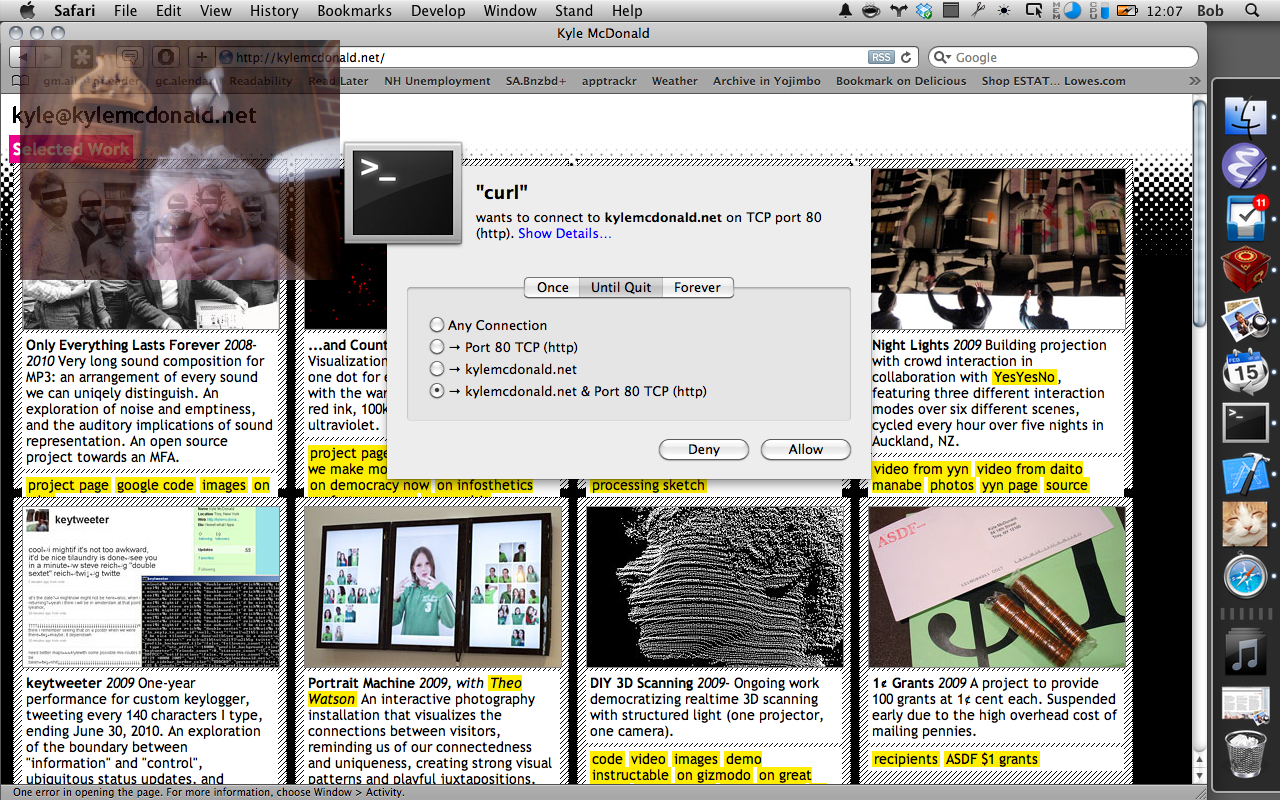
Task: Open Xcode from the dock
Action: pos(1245,474)
